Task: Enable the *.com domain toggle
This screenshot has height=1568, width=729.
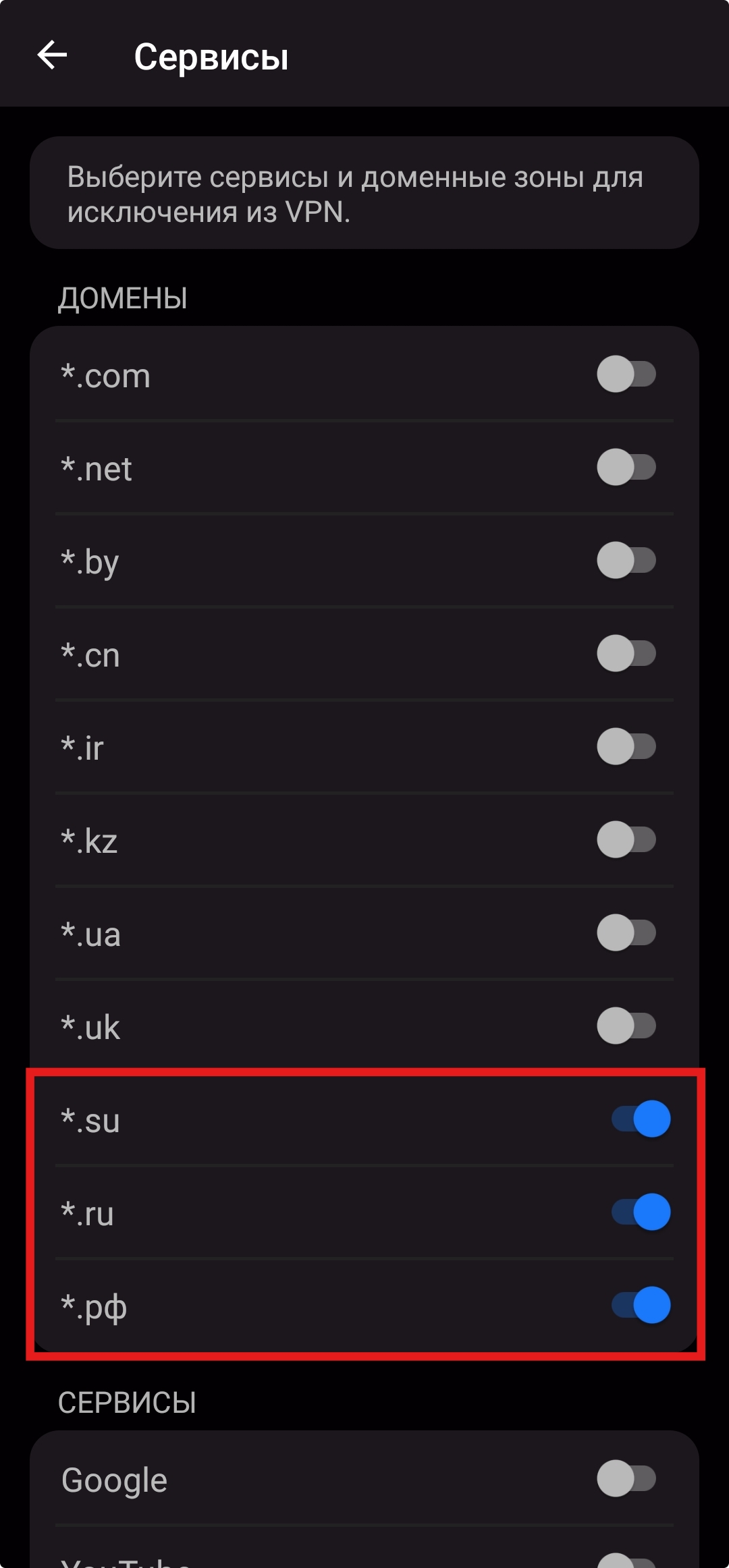Action: click(626, 374)
